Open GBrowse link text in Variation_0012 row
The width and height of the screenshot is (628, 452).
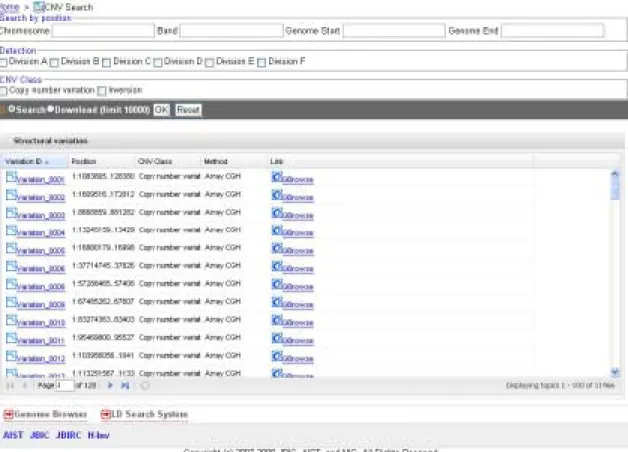point(298,359)
